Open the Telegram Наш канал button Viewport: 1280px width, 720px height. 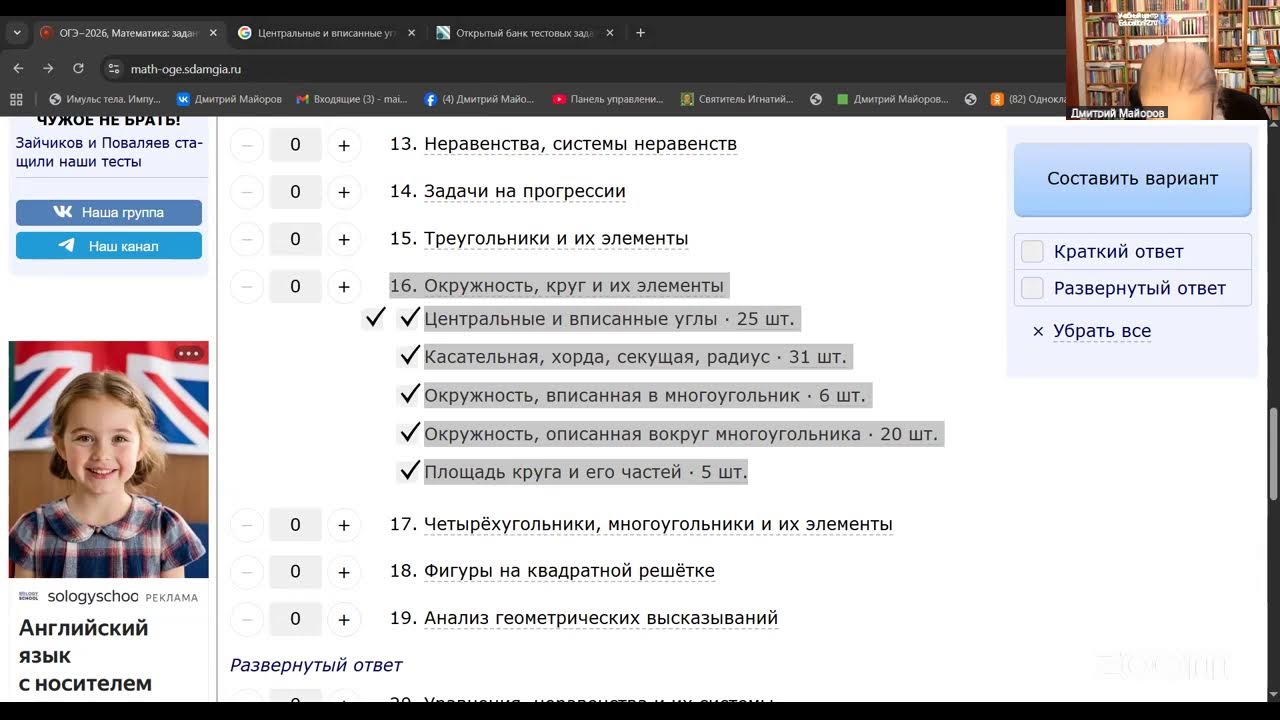tap(109, 246)
